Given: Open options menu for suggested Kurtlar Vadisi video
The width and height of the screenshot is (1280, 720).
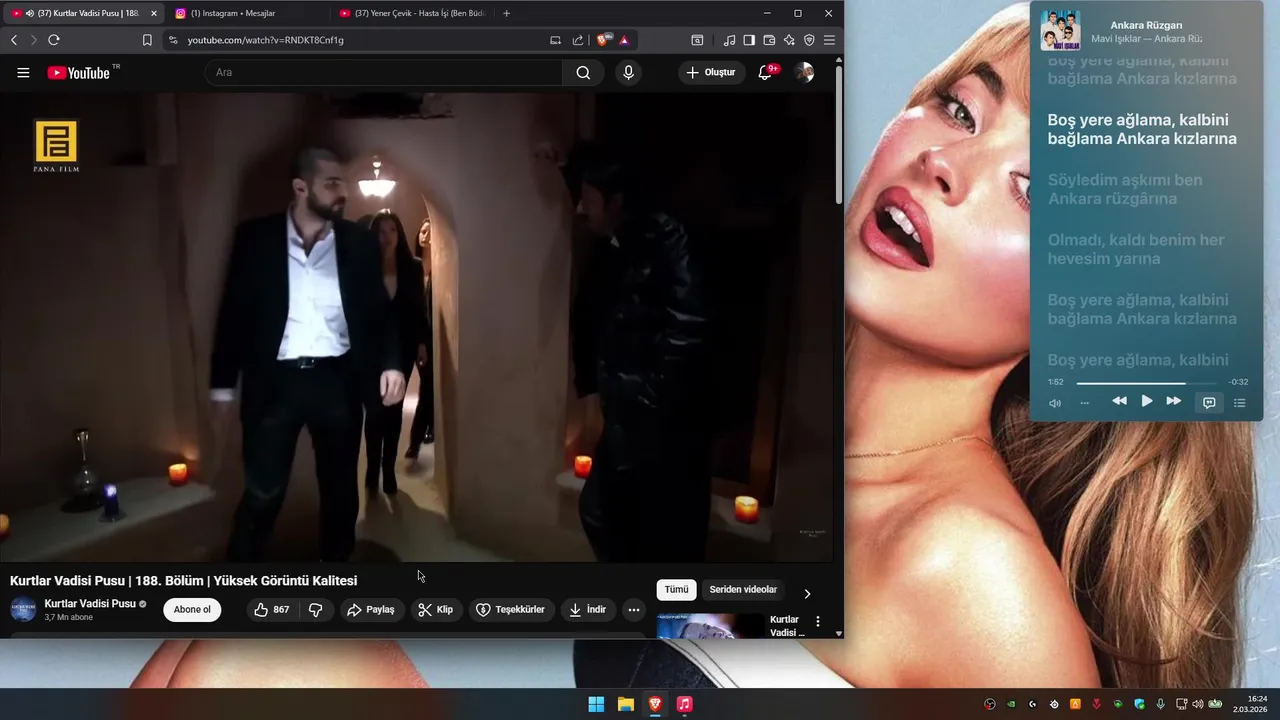Looking at the screenshot, I should coord(818,621).
